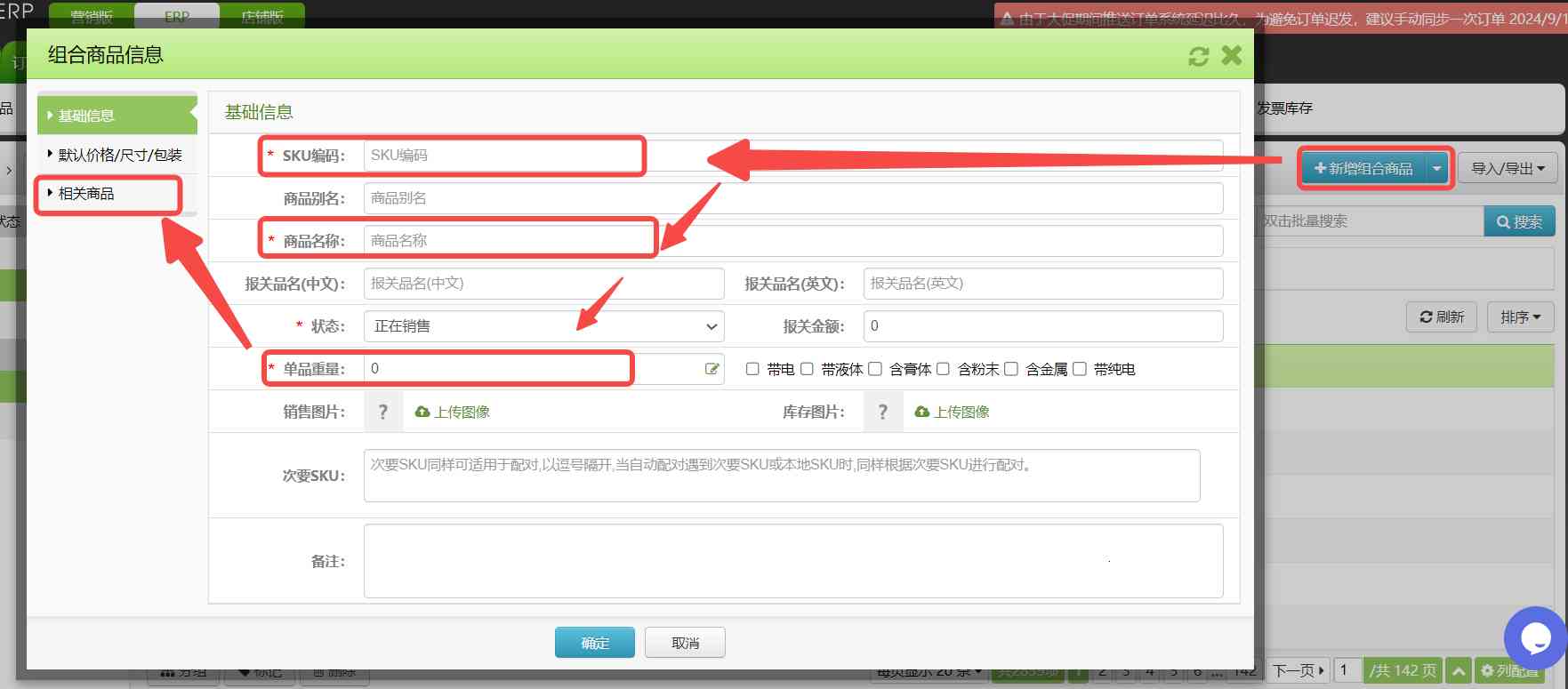
Task: Click the 搜索 search button
Action: (1519, 221)
